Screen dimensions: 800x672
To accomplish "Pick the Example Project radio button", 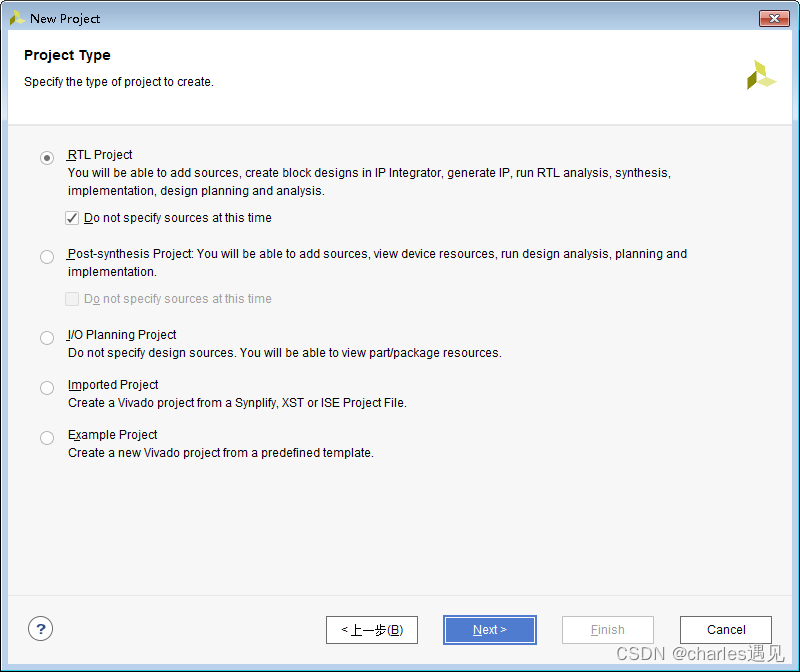I will (x=47, y=438).
